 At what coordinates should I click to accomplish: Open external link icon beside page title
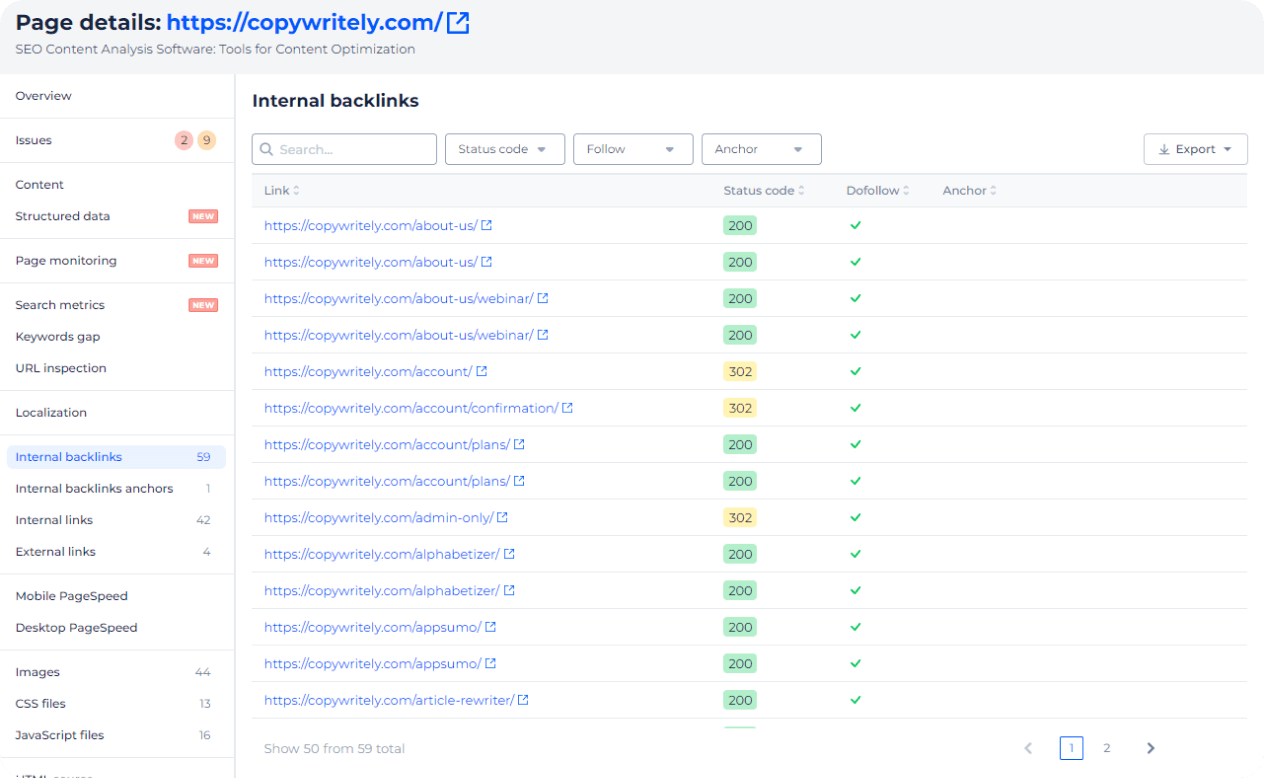tap(458, 23)
